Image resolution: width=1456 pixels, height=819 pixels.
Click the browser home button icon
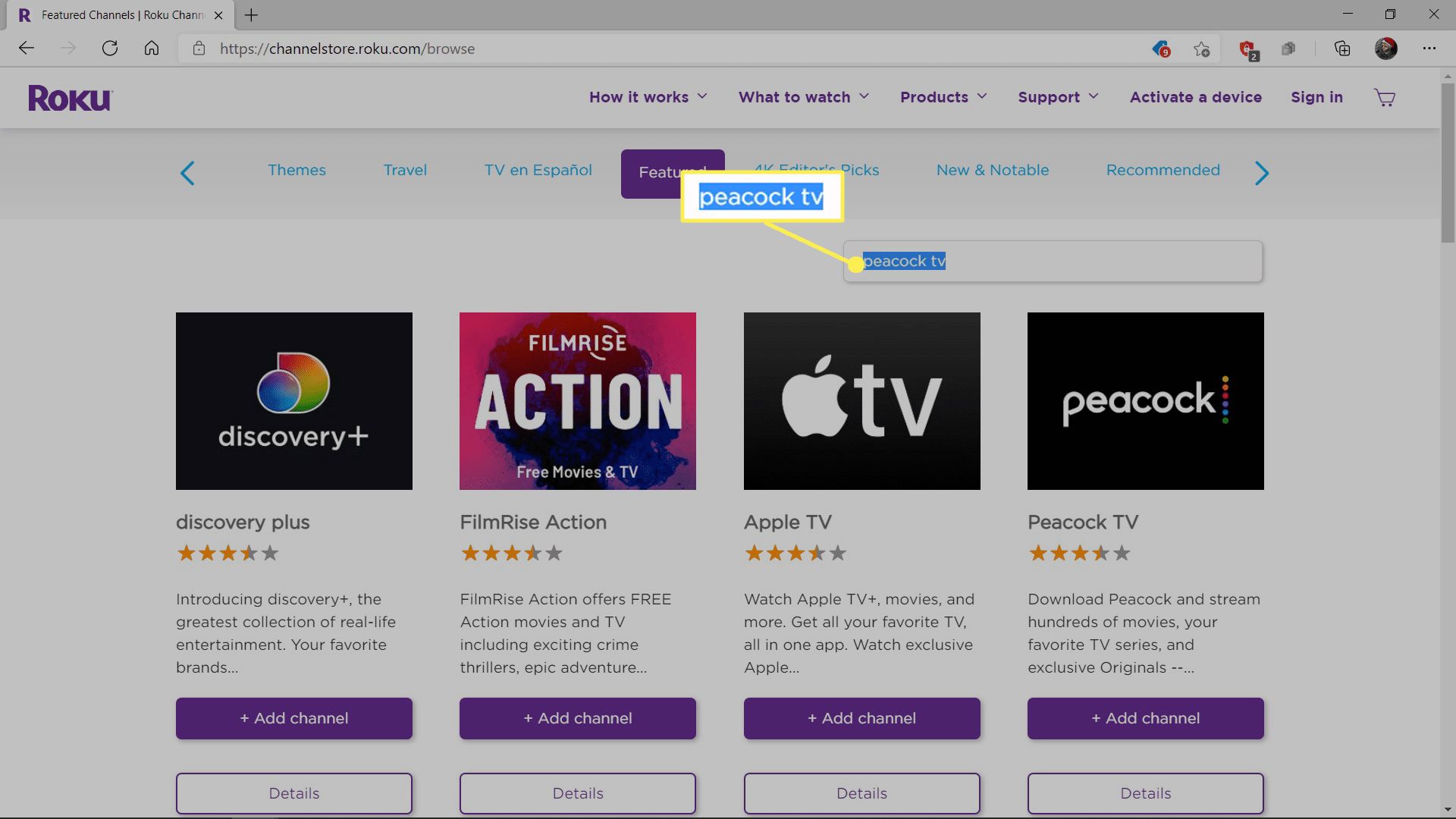[x=151, y=48]
